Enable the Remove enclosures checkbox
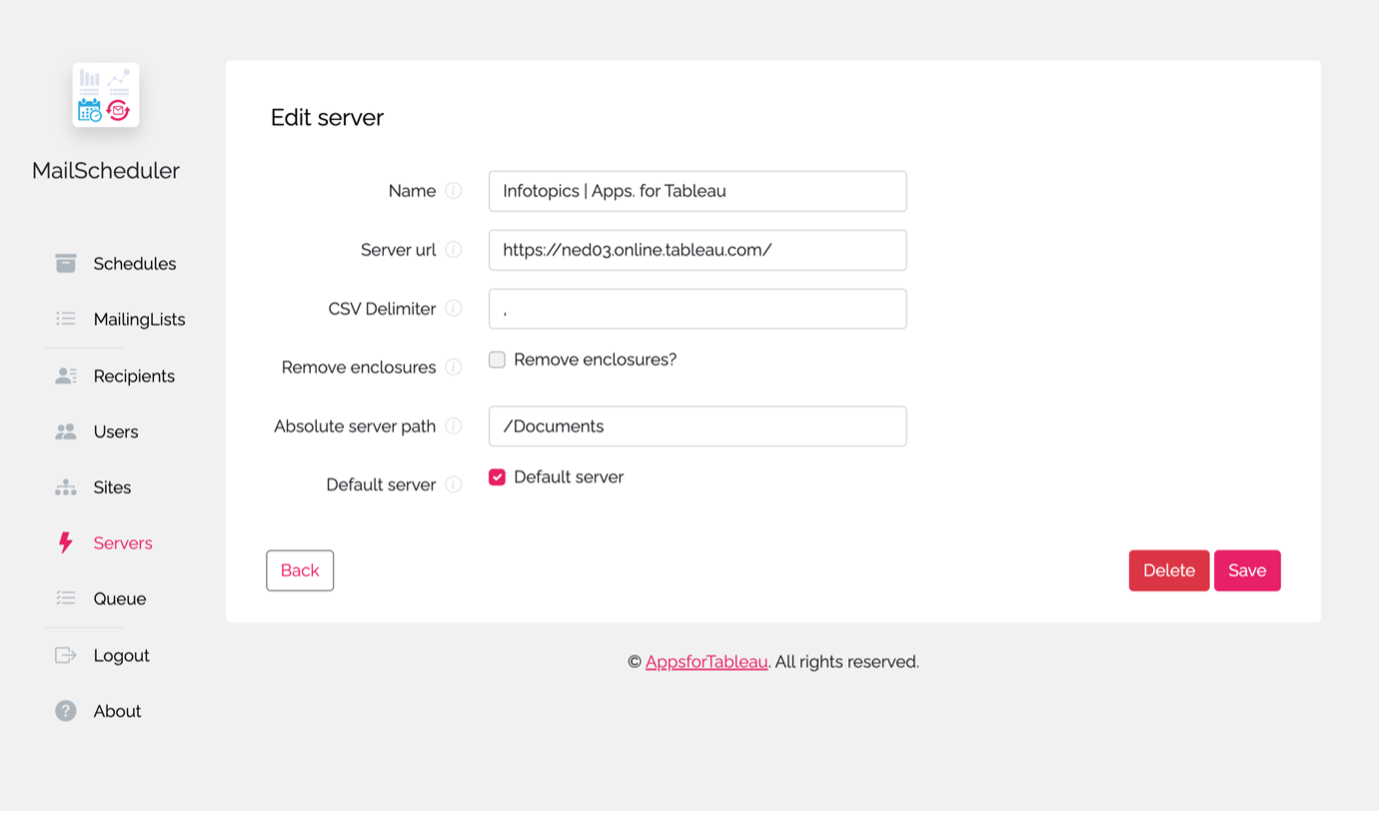1384x815 pixels. (497, 360)
